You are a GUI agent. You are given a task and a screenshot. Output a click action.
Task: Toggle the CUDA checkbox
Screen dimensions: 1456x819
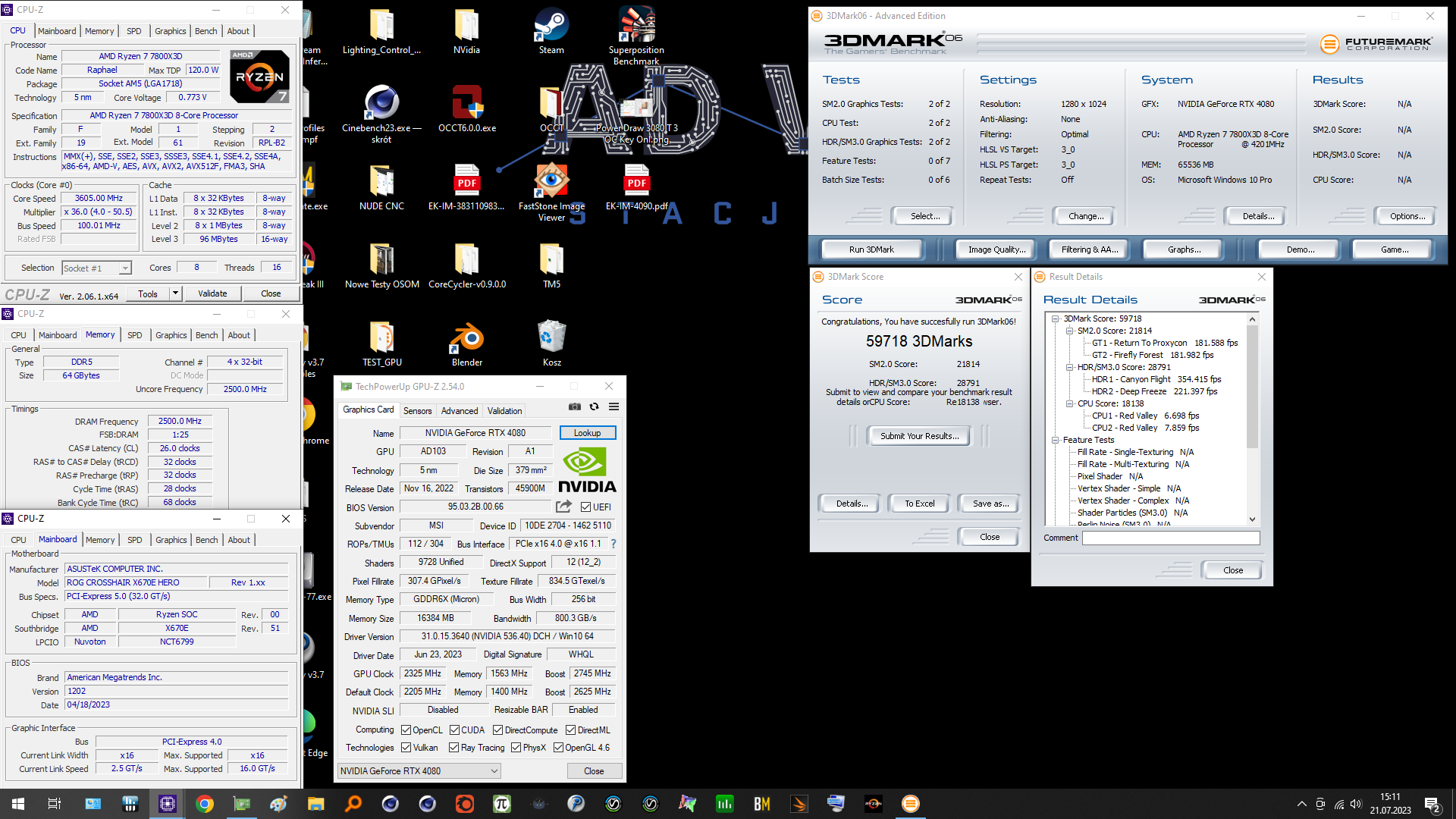point(454,730)
